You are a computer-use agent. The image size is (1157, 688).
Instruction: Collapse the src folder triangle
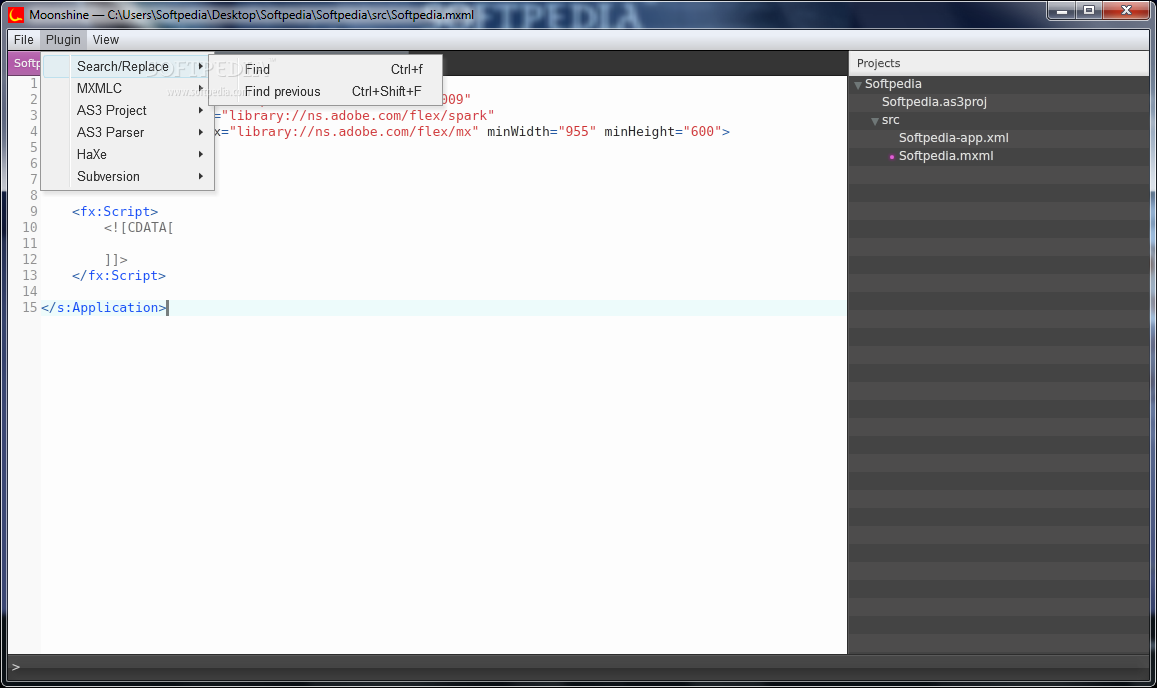tap(875, 121)
